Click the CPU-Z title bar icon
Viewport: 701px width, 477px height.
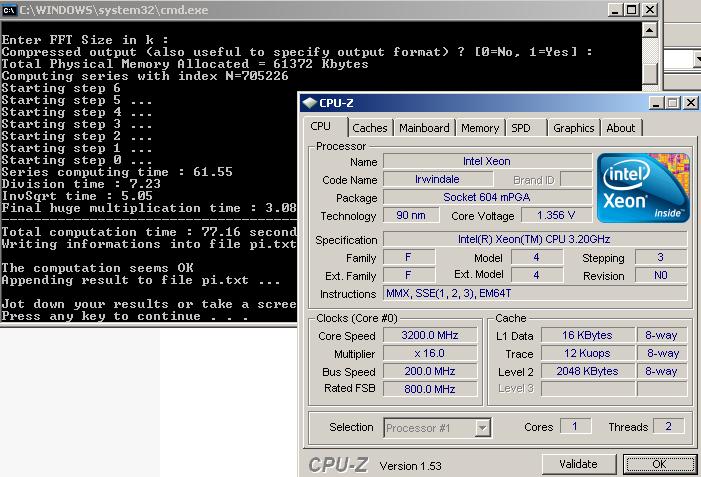pyautogui.click(x=309, y=103)
